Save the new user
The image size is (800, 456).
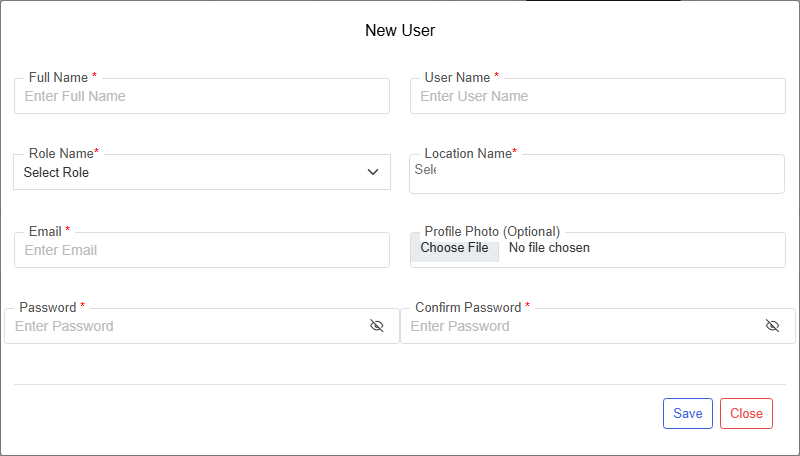coord(688,413)
